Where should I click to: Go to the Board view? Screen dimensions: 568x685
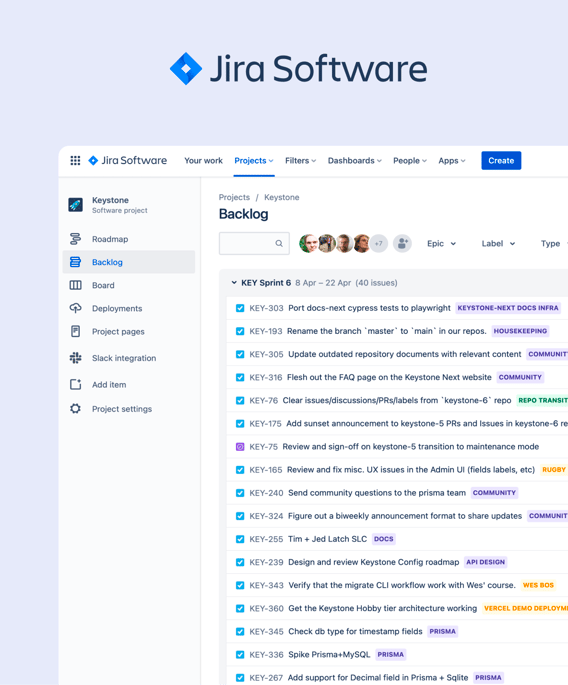(103, 285)
